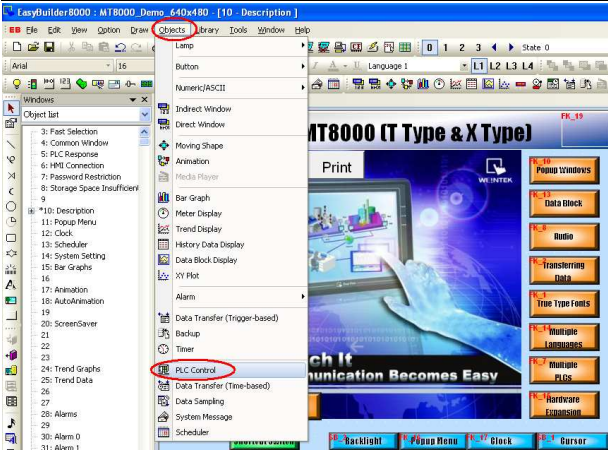This screenshot has height=452, width=608.
Task: Click the system message toolbar icon
Action: (317, 83)
